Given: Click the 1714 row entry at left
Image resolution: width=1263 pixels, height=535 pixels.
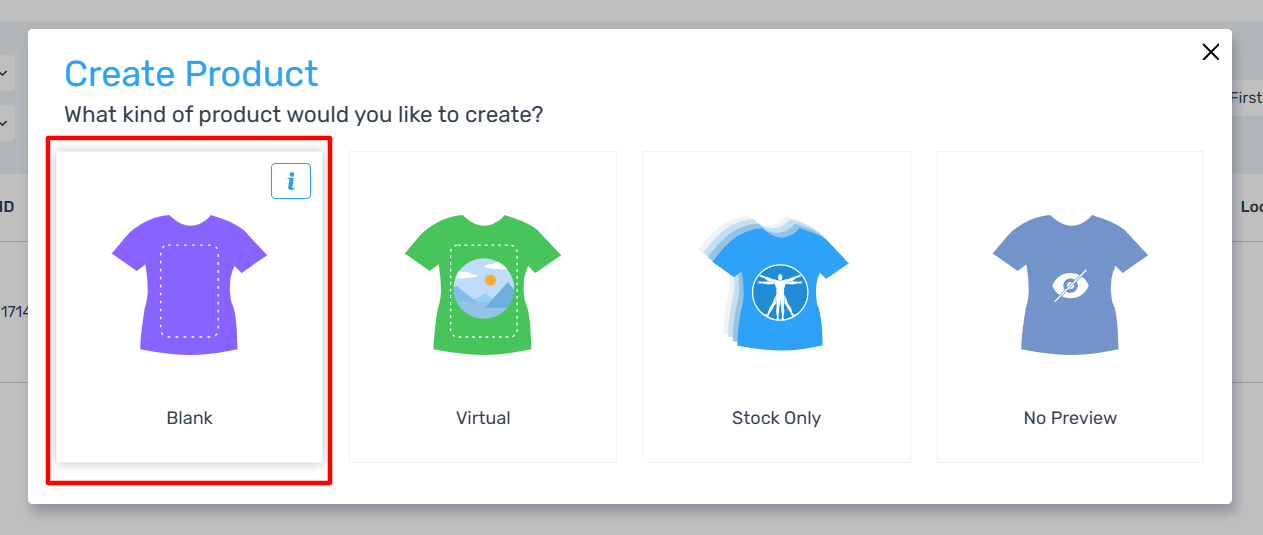Looking at the screenshot, I should coord(14,312).
